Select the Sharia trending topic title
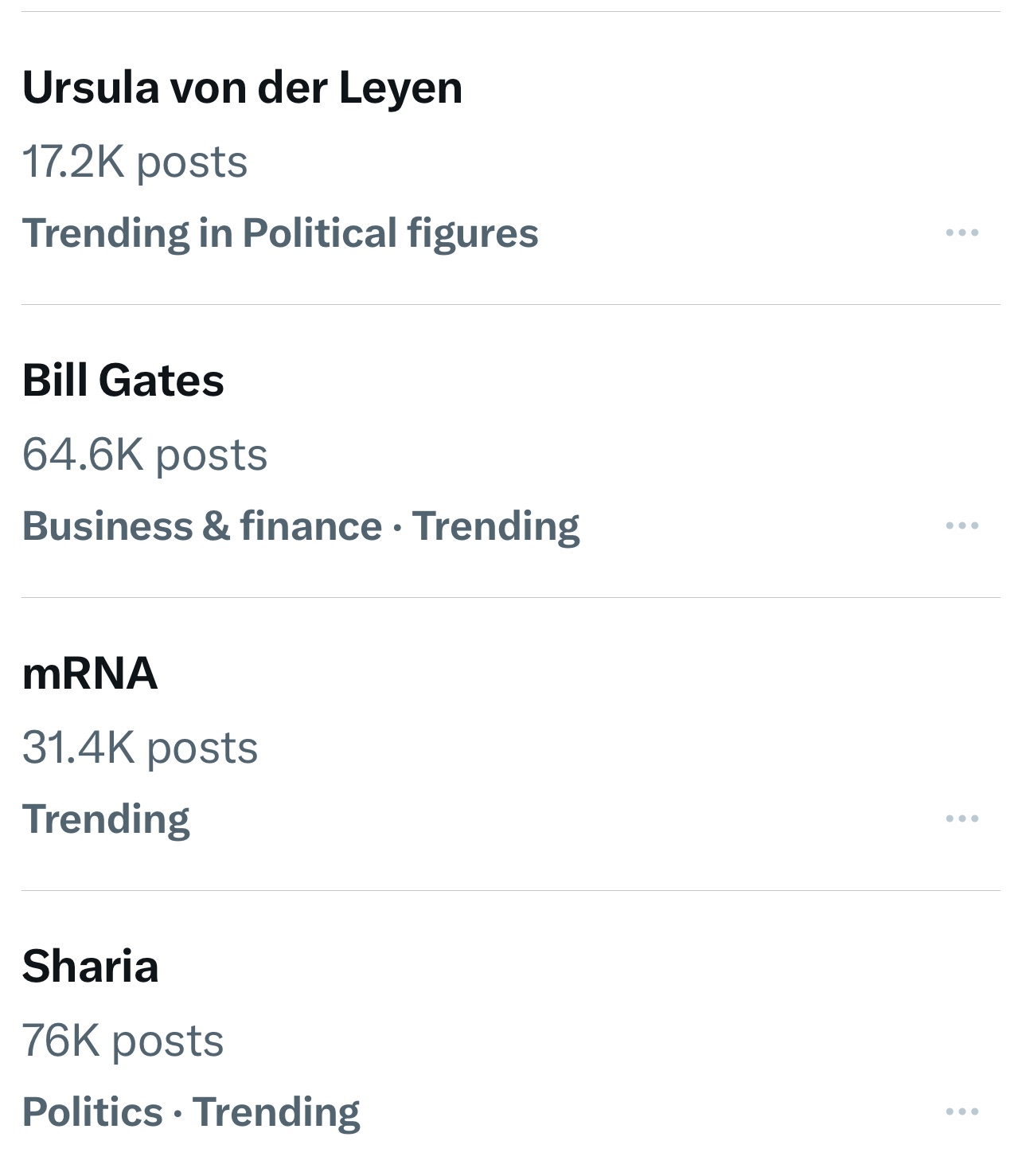The height and width of the screenshot is (1176, 1022). coord(91,966)
